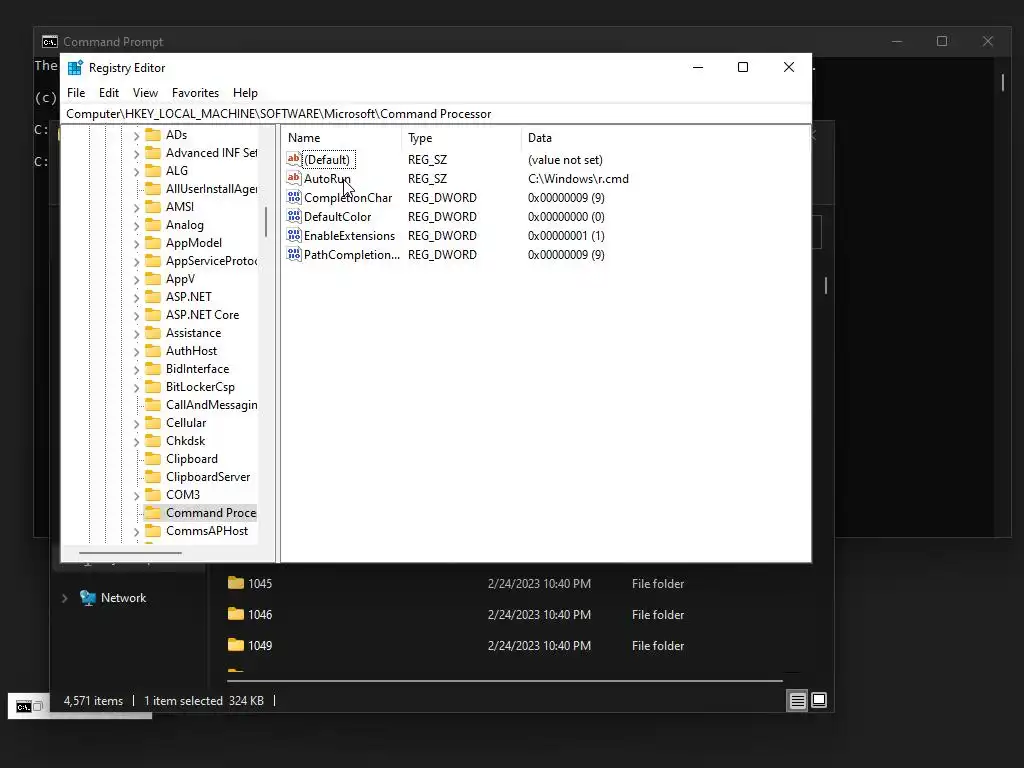Image resolution: width=1024 pixels, height=768 pixels.
Task: Click the registry tree vertical scrollbar
Action: [x=266, y=222]
